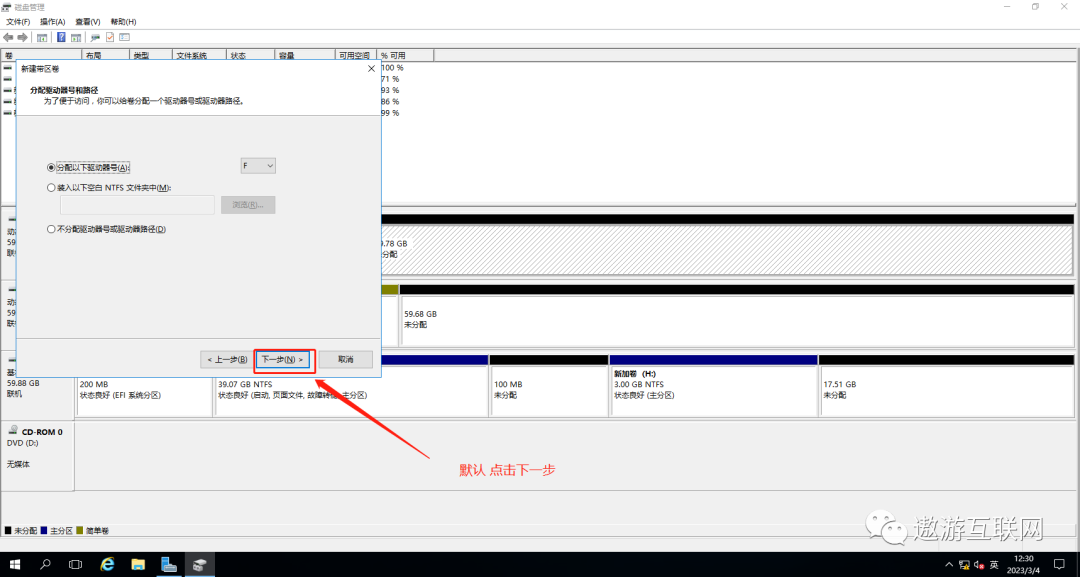Image resolution: width=1080 pixels, height=577 pixels.
Task: Click the 93 % free value
Action: [x=391, y=90]
